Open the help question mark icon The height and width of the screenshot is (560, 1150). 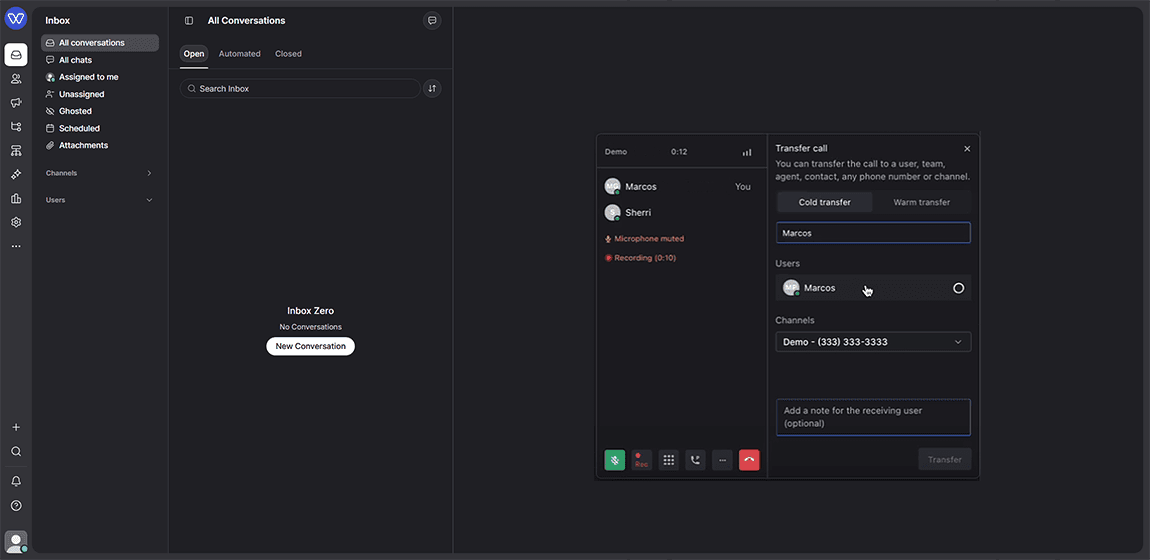pyautogui.click(x=15, y=506)
